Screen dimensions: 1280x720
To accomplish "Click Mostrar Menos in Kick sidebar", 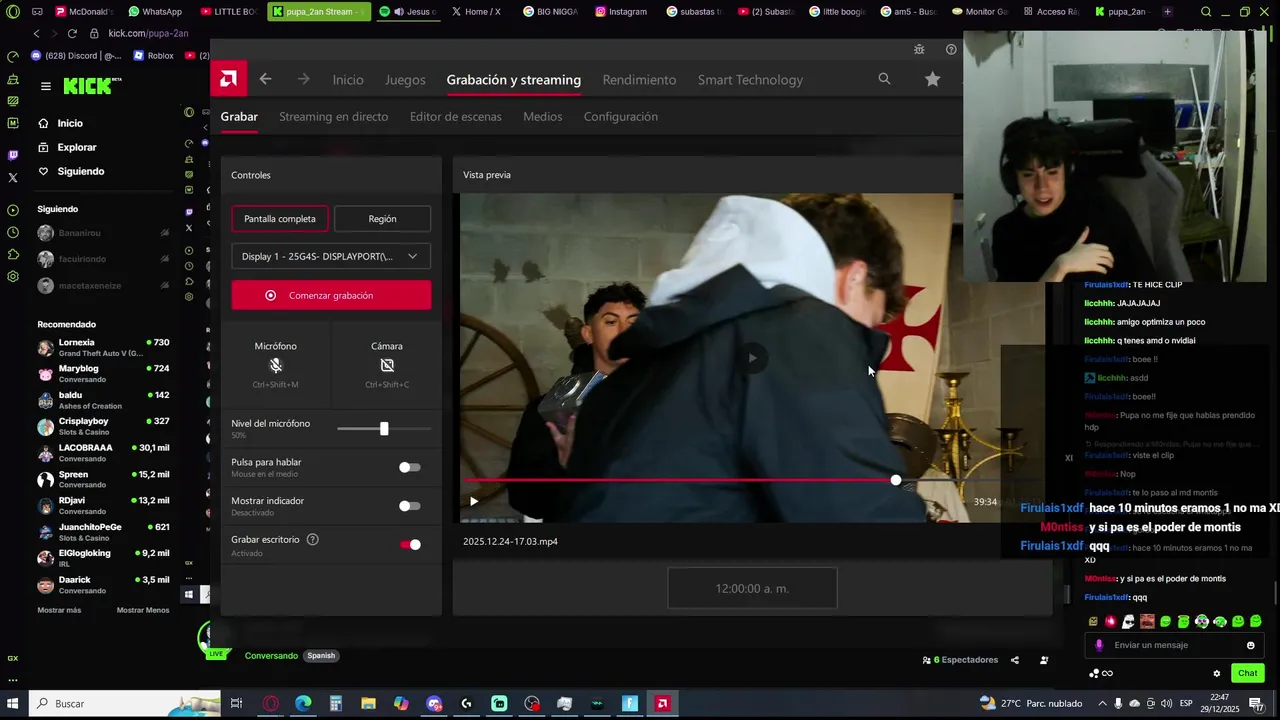I will click(x=143, y=610).
